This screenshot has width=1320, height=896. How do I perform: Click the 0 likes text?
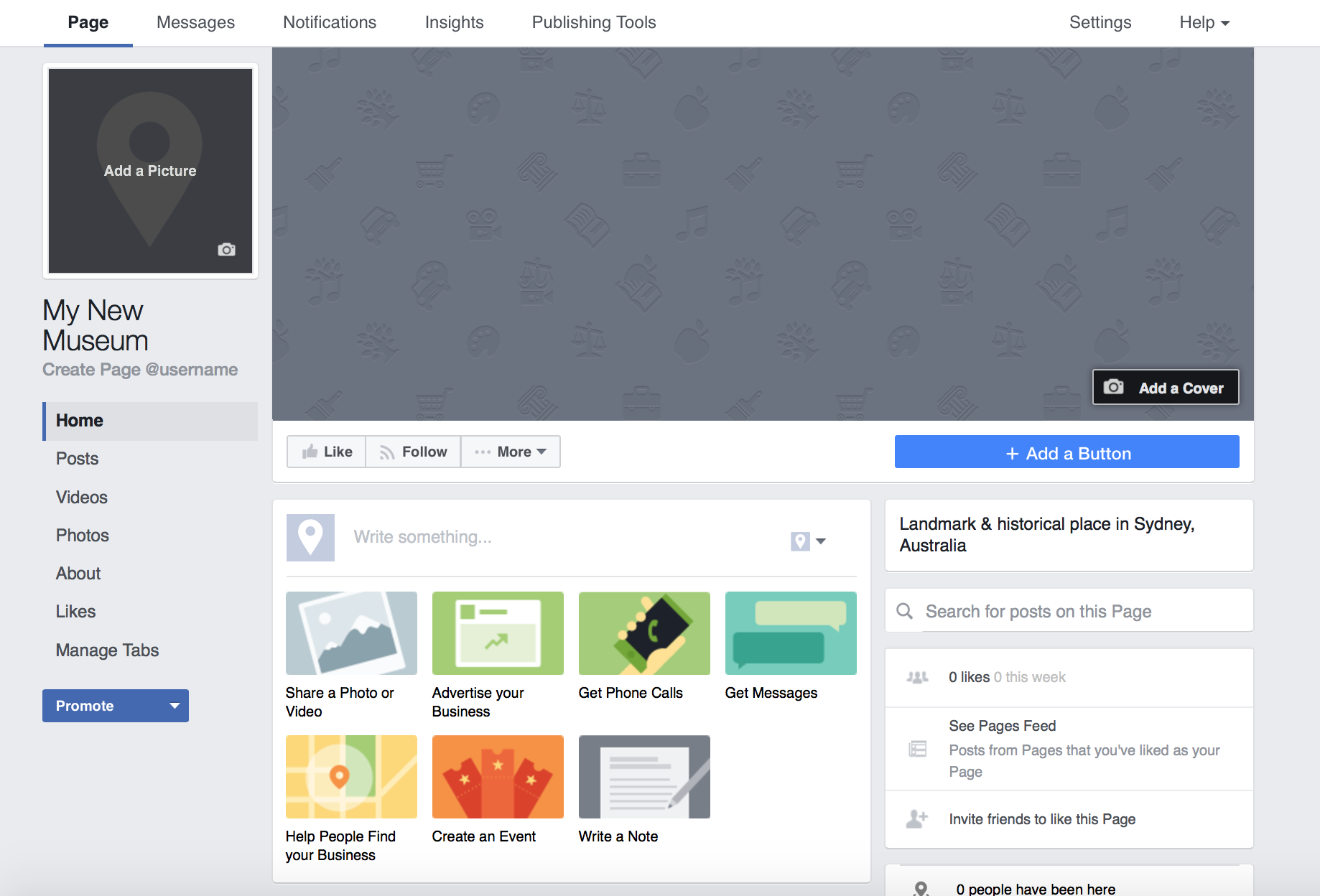tap(969, 677)
